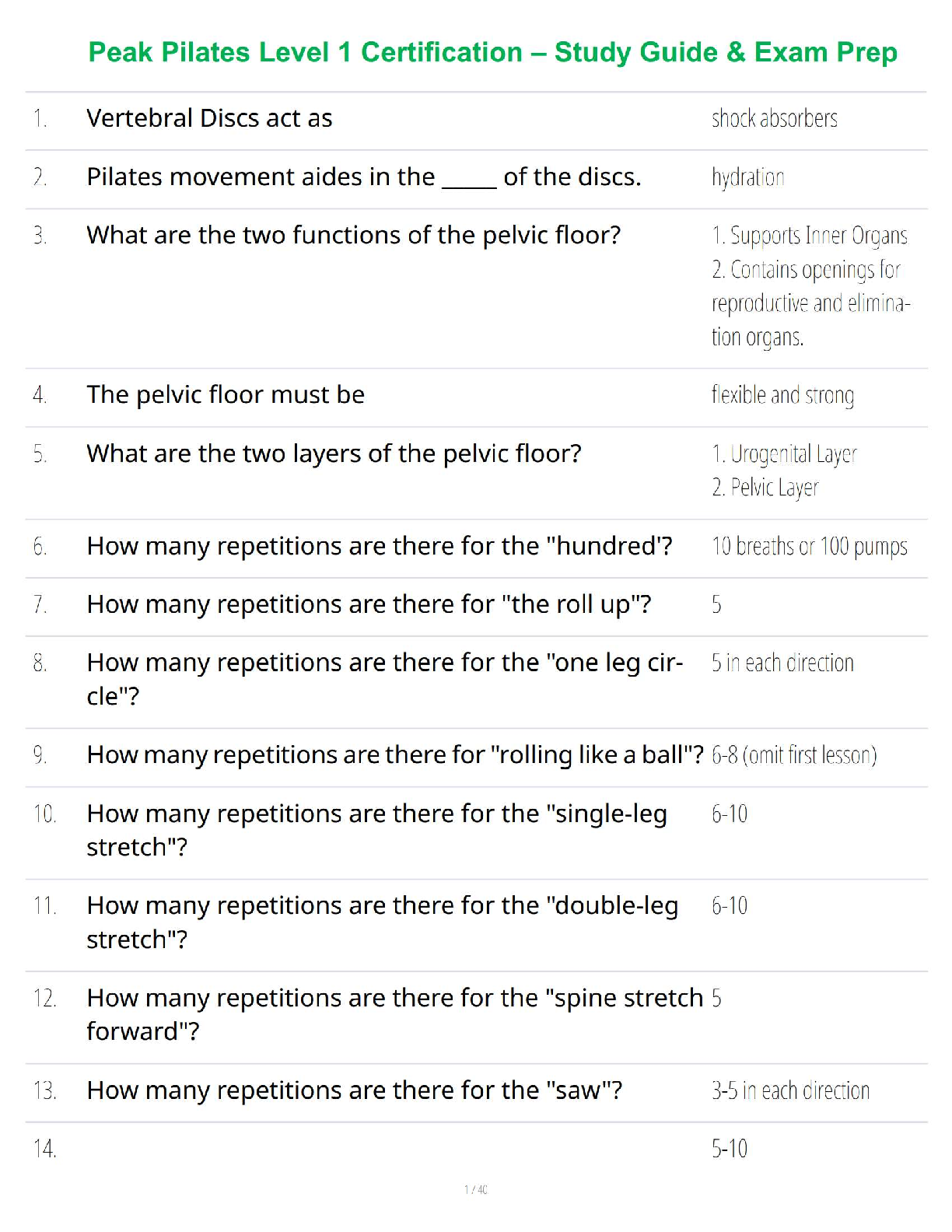
Task: Click the question about two pelvic floor functions
Action: pos(353,235)
